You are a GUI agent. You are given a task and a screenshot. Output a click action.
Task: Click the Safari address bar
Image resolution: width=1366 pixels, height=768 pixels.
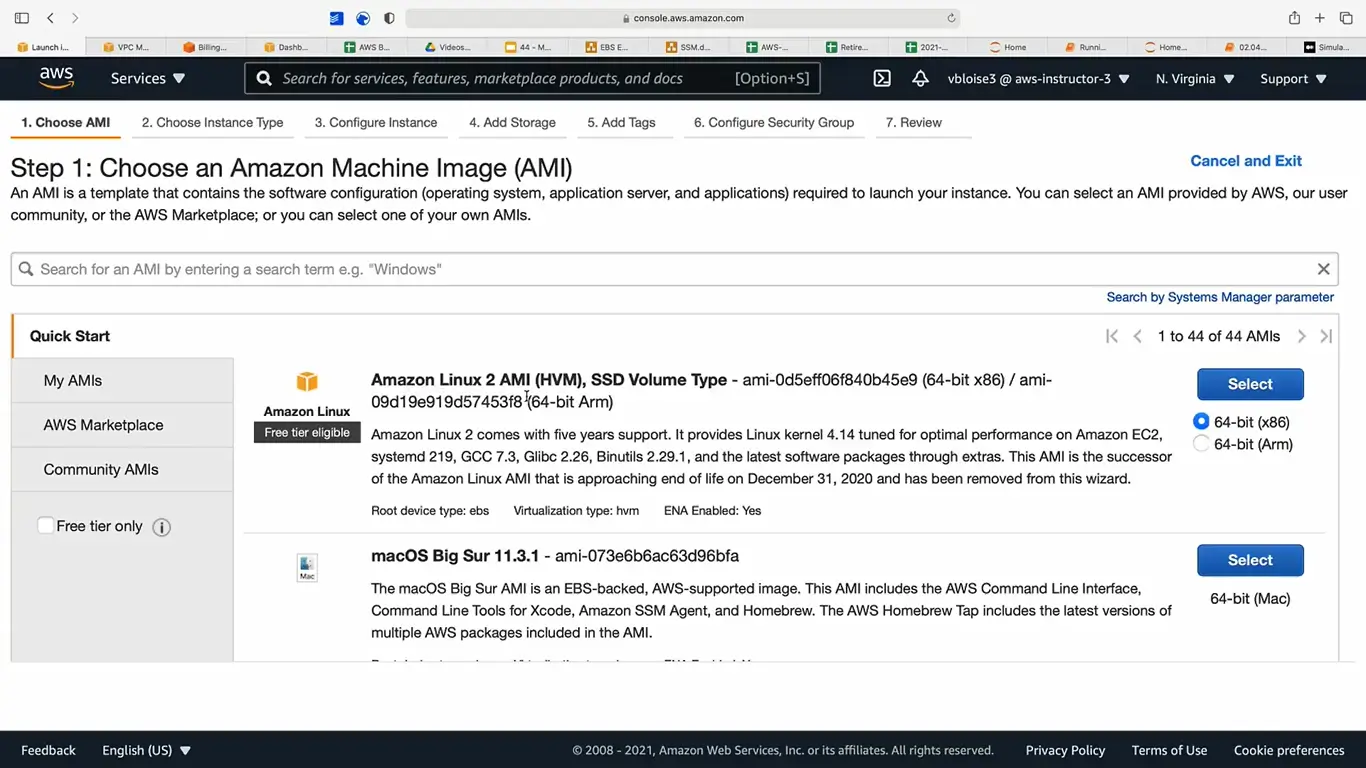click(x=683, y=18)
